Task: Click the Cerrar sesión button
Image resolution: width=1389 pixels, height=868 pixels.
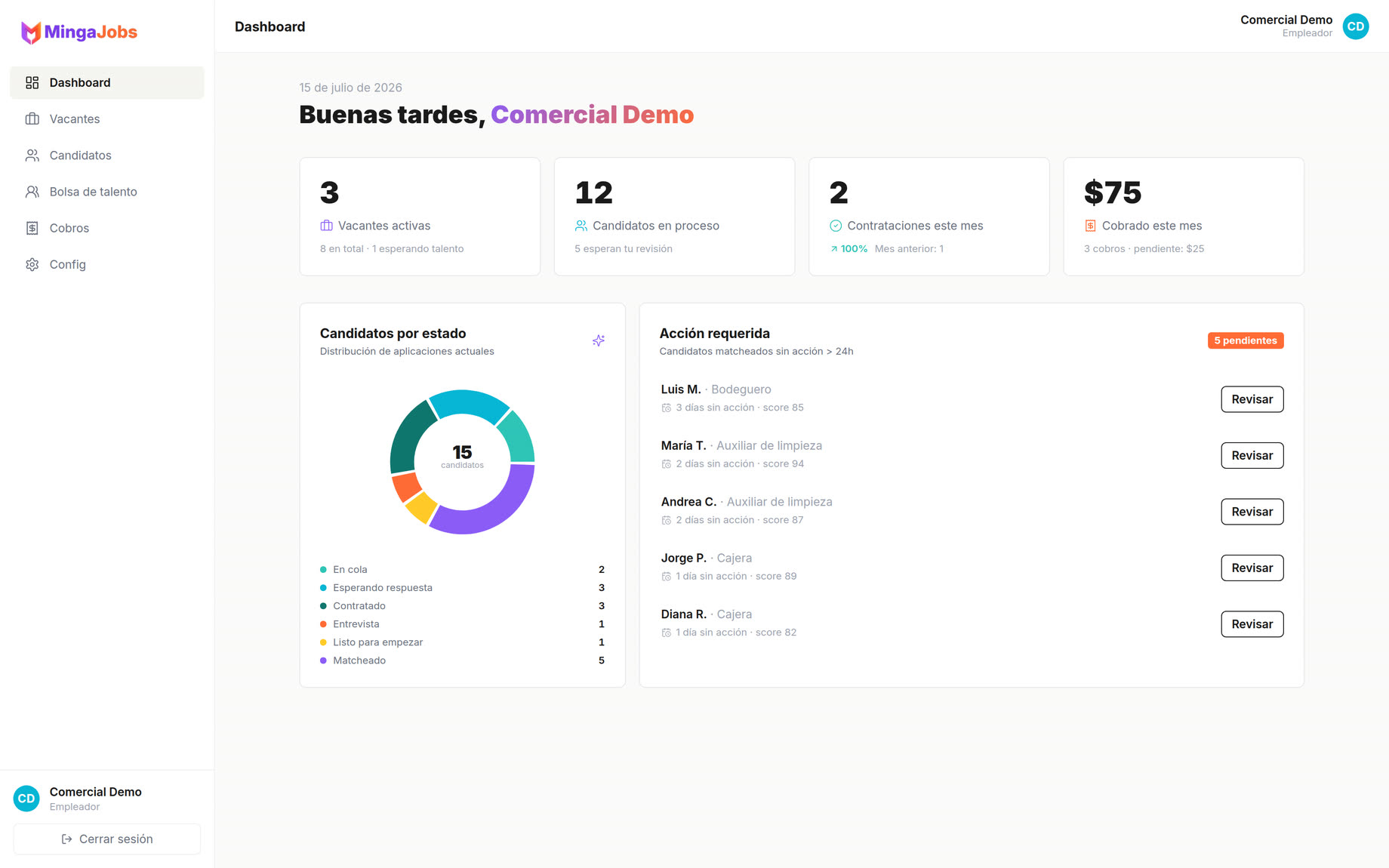Action: coord(107,839)
